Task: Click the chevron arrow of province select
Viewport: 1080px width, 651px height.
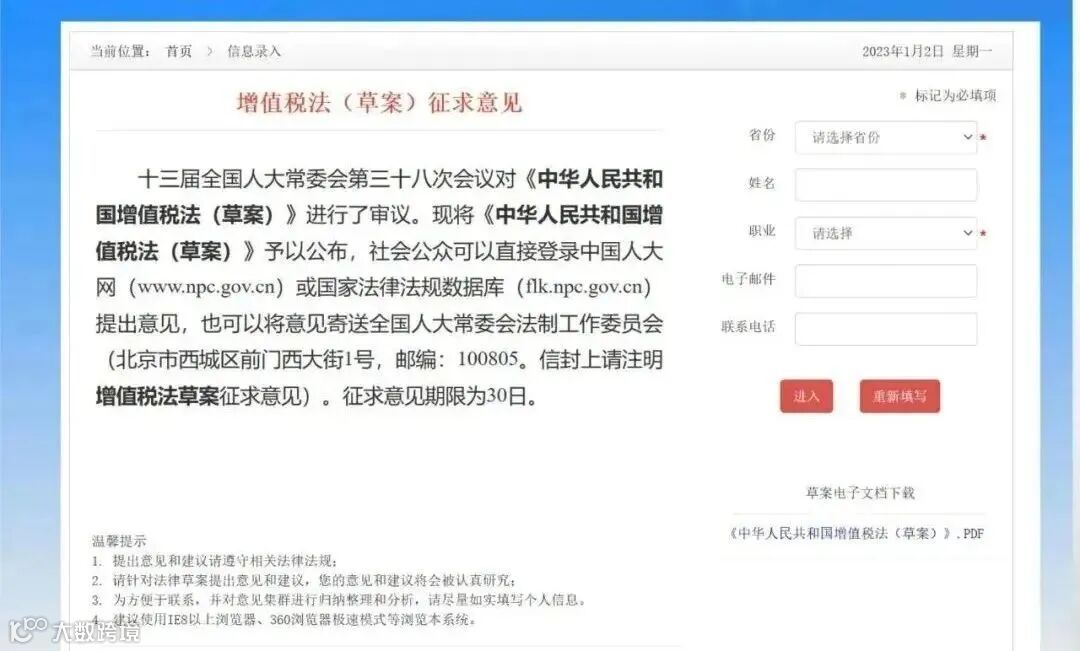Action: point(967,137)
